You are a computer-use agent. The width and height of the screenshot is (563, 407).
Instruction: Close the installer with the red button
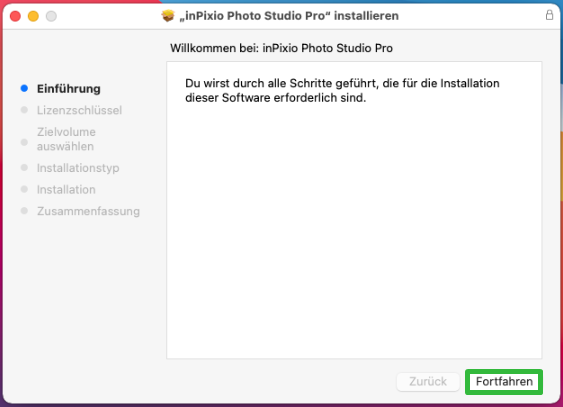point(15,16)
